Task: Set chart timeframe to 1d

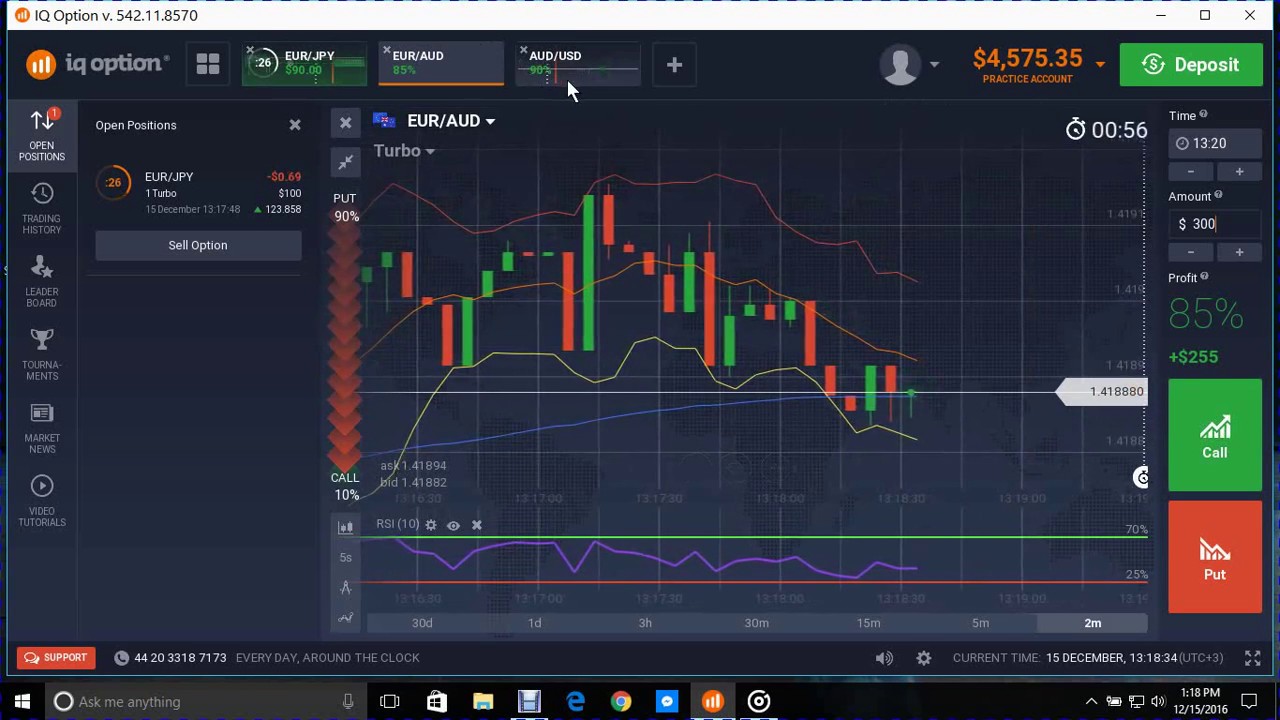Action: click(534, 623)
